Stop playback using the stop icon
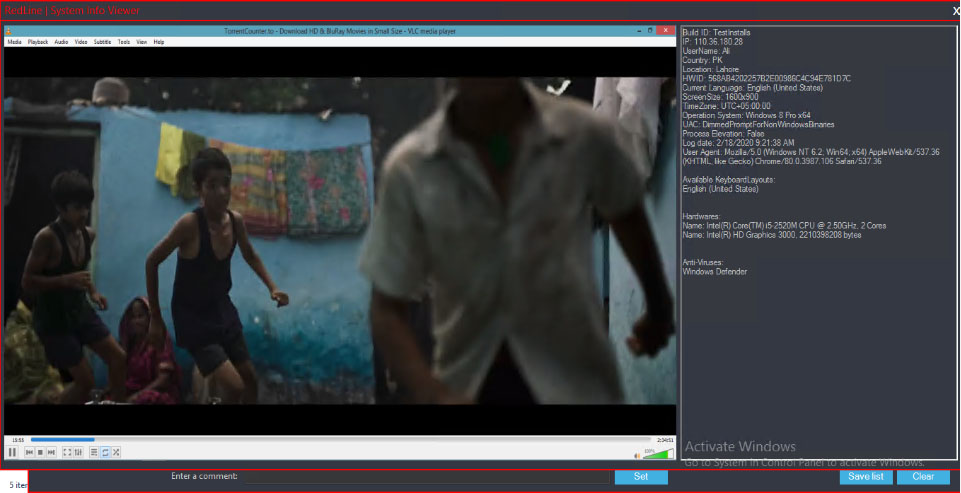 [40, 453]
